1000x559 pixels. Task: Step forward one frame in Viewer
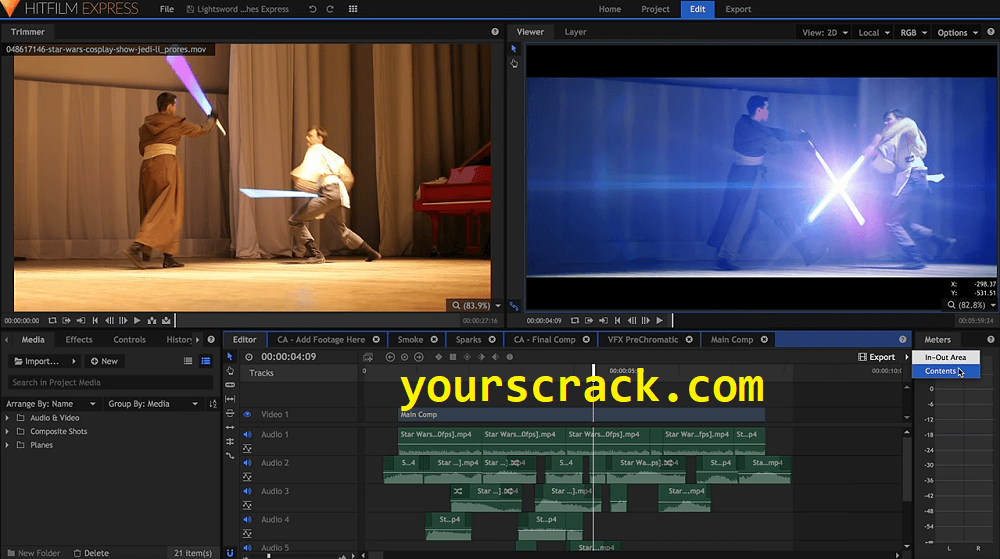[x=645, y=321]
